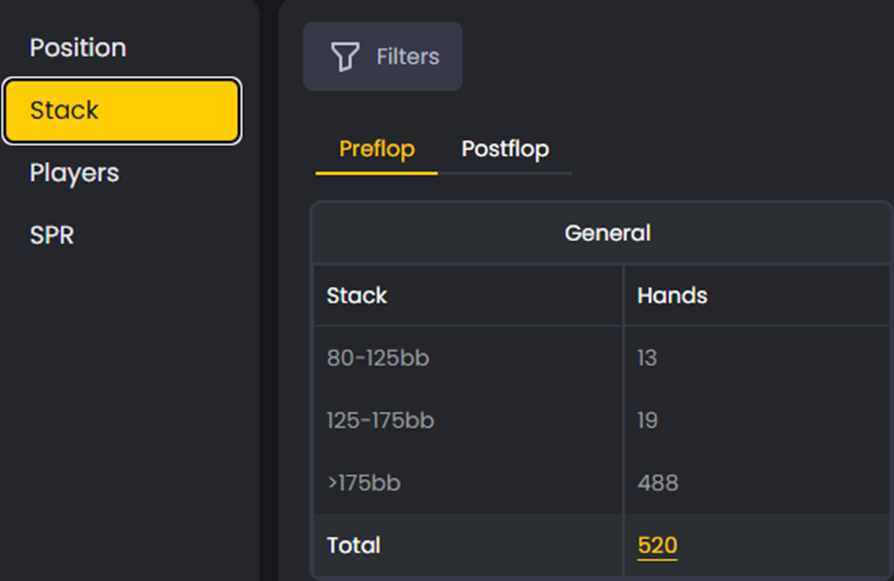Switch to the Postflop tab
The width and height of the screenshot is (894, 581).
pyautogui.click(x=505, y=148)
